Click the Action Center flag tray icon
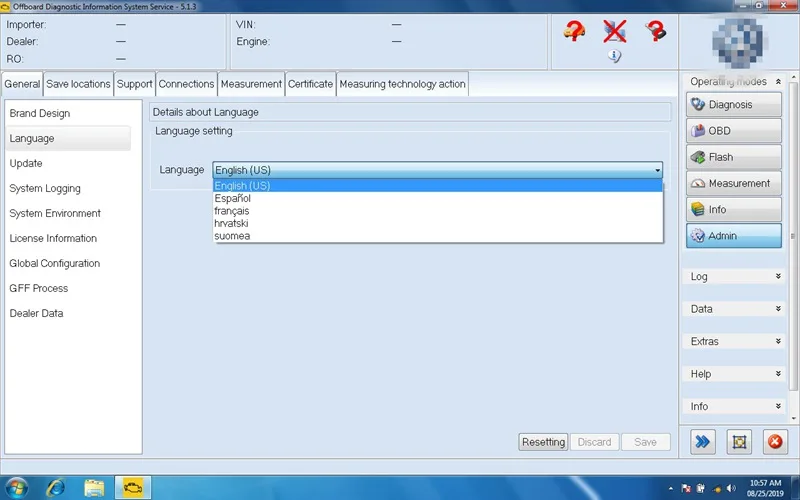The image size is (800, 500). click(686, 488)
